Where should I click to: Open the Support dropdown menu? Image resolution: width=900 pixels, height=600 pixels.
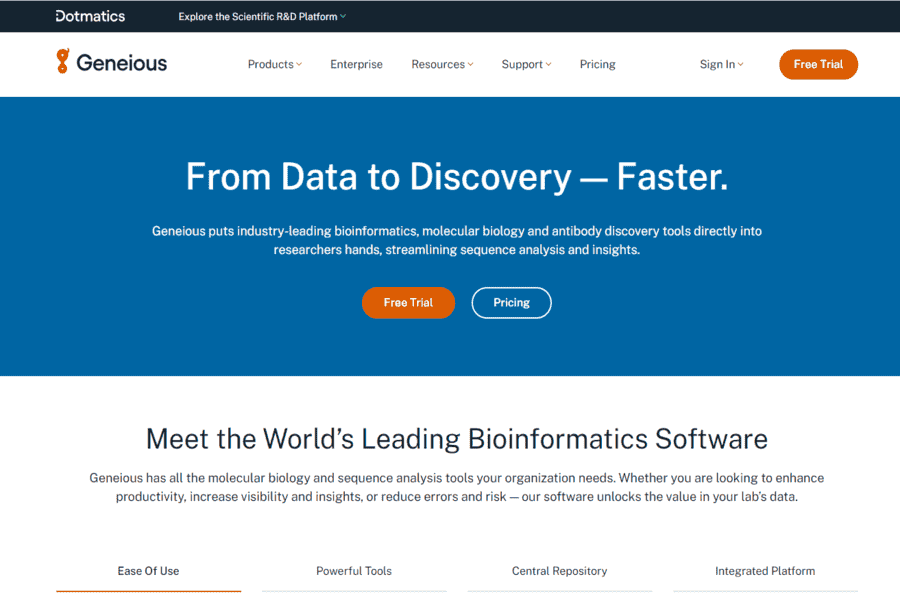[x=526, y=64]
